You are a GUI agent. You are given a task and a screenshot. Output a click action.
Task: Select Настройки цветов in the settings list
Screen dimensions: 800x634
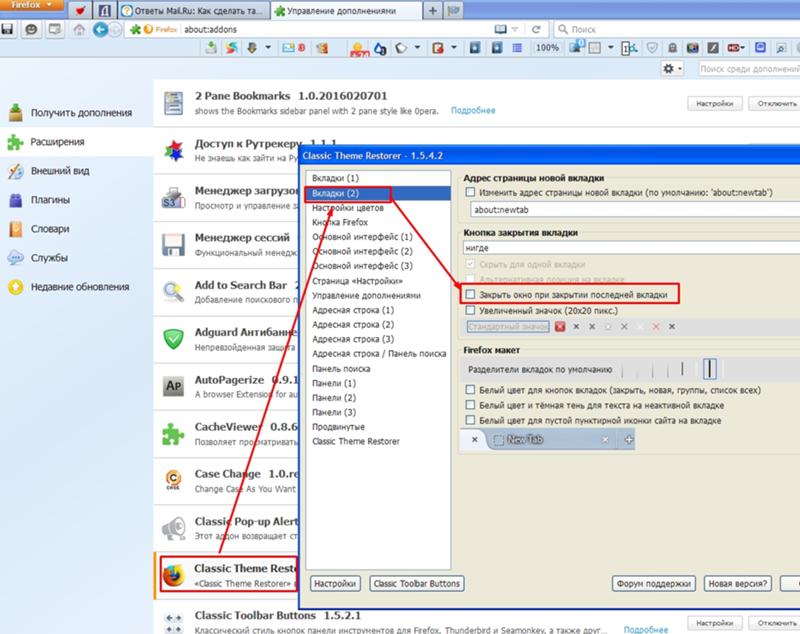tap(378, 208)
